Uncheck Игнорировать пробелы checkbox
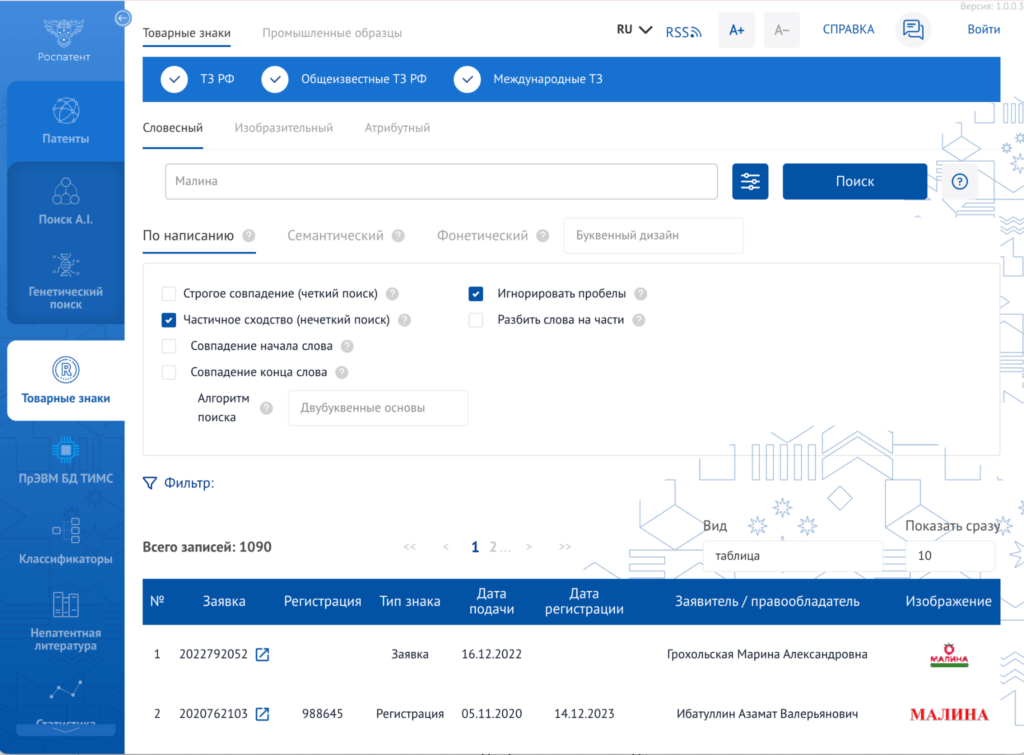The height and width of the screenshot is (755, 1024). coord(475,294)
